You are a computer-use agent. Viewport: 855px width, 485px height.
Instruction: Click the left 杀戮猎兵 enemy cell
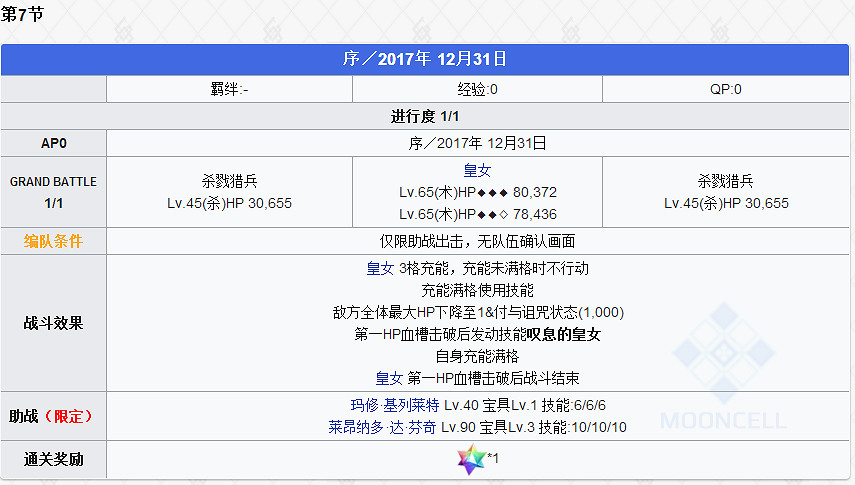229,192
